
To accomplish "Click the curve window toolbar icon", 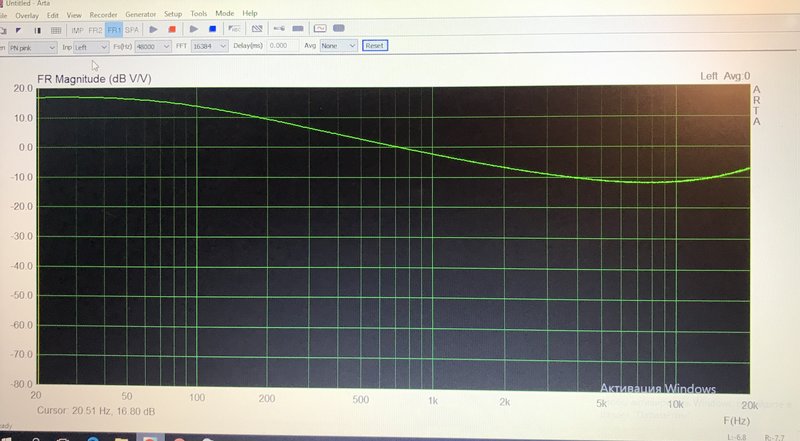I will click(x=320, y=28).
